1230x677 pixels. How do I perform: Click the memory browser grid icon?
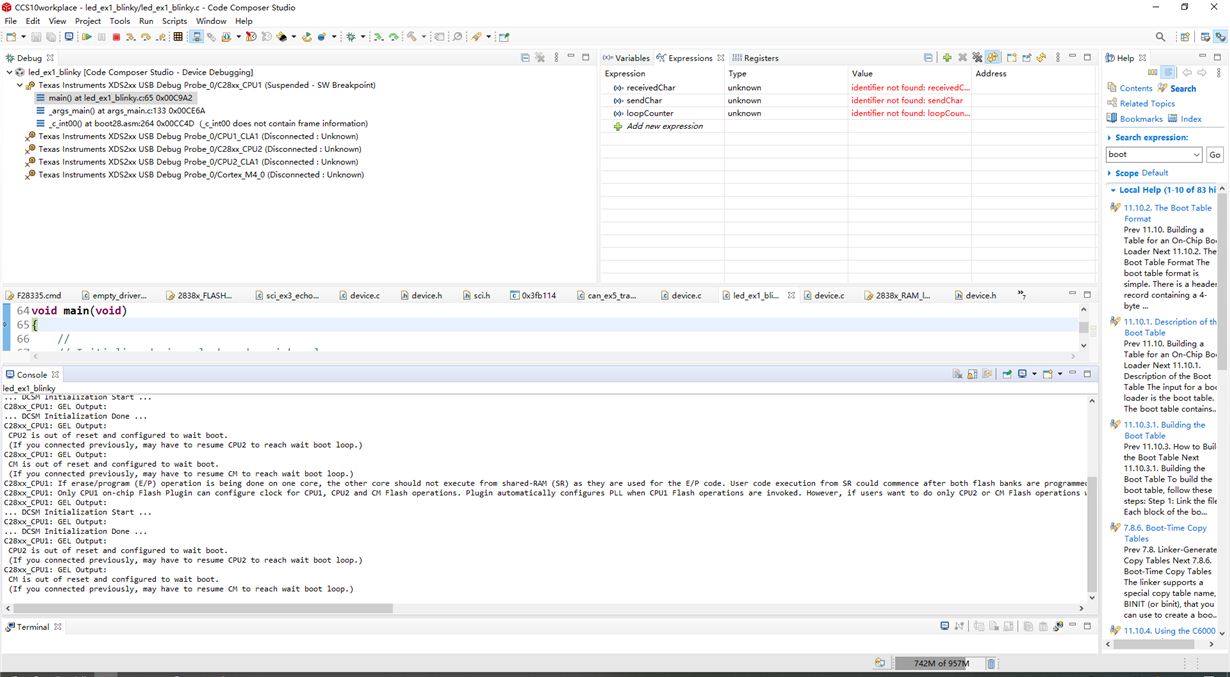pyautogui.click(x=178, y=37)
